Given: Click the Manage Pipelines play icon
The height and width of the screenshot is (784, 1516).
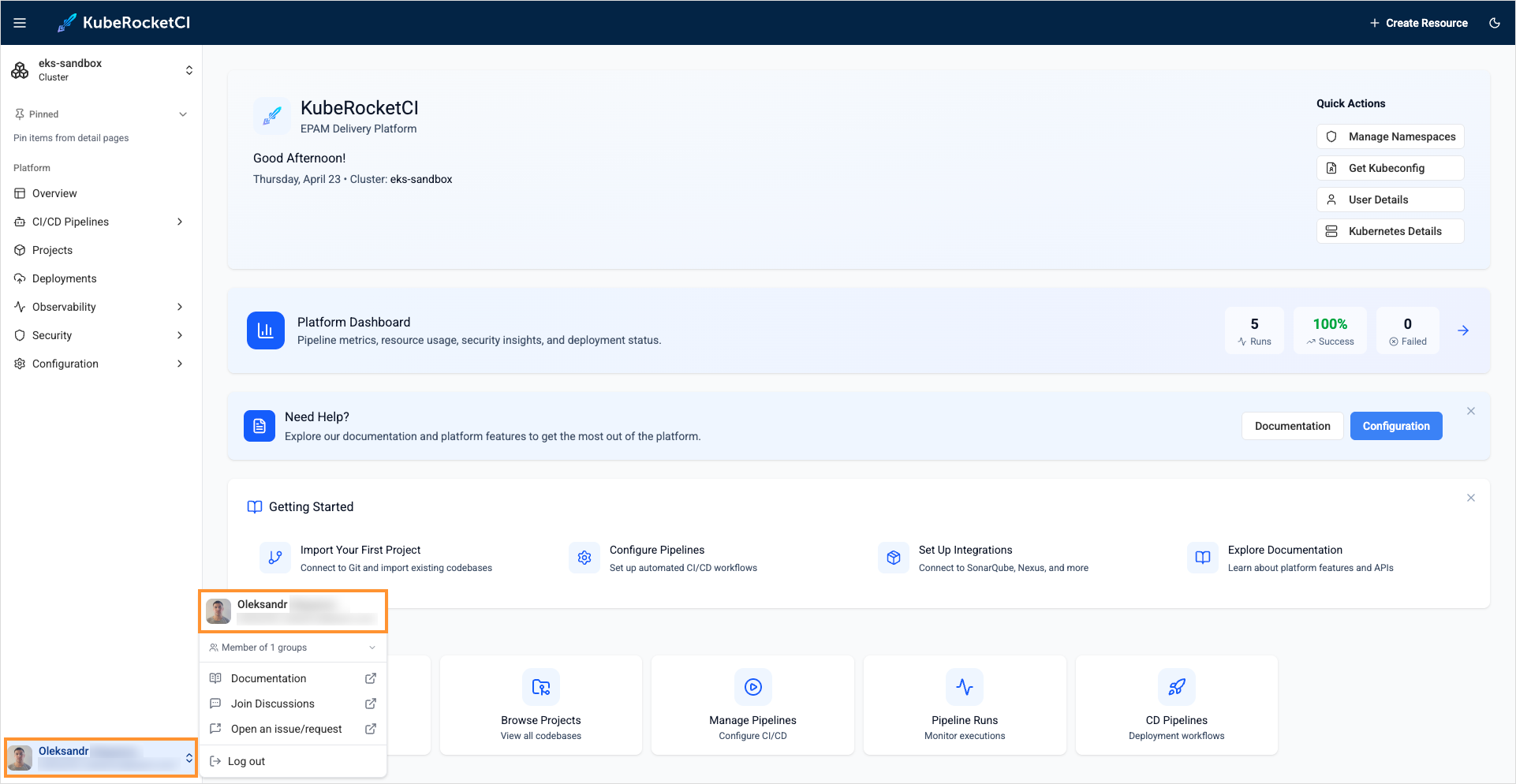Looking at the screenshot, I should 752,687.
